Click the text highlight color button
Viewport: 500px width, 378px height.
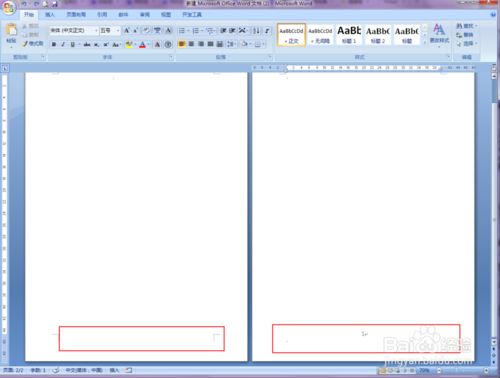point(129,44)
